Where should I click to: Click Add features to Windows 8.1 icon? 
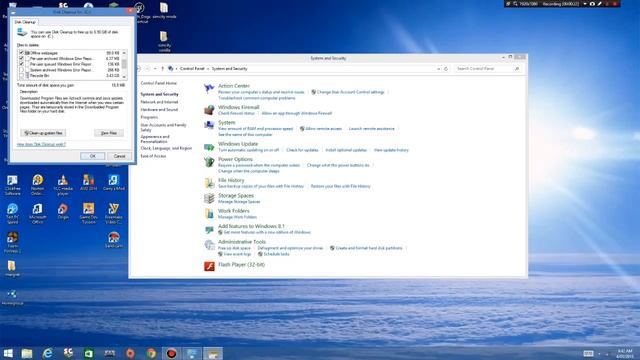coord(209,229)
